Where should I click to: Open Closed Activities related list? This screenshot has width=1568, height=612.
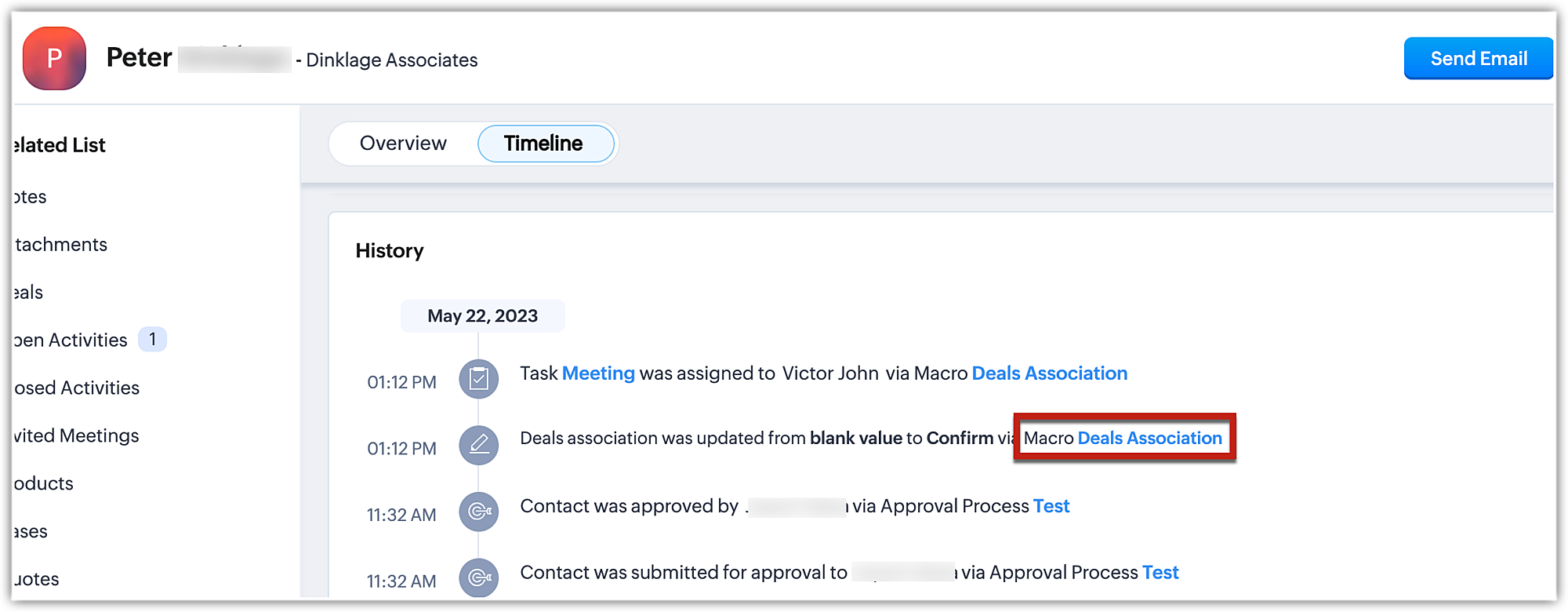(77, 388)
